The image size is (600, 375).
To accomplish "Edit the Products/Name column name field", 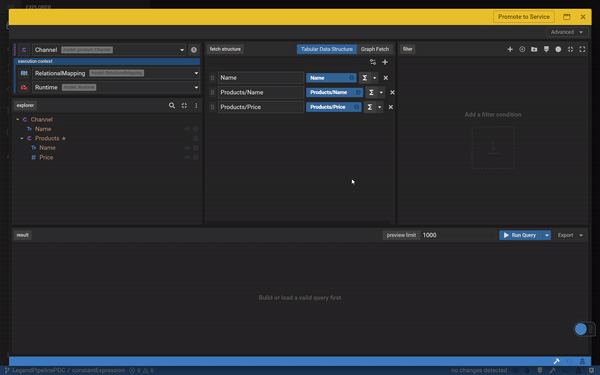I will pyautogui.click(x=261, y=92).
